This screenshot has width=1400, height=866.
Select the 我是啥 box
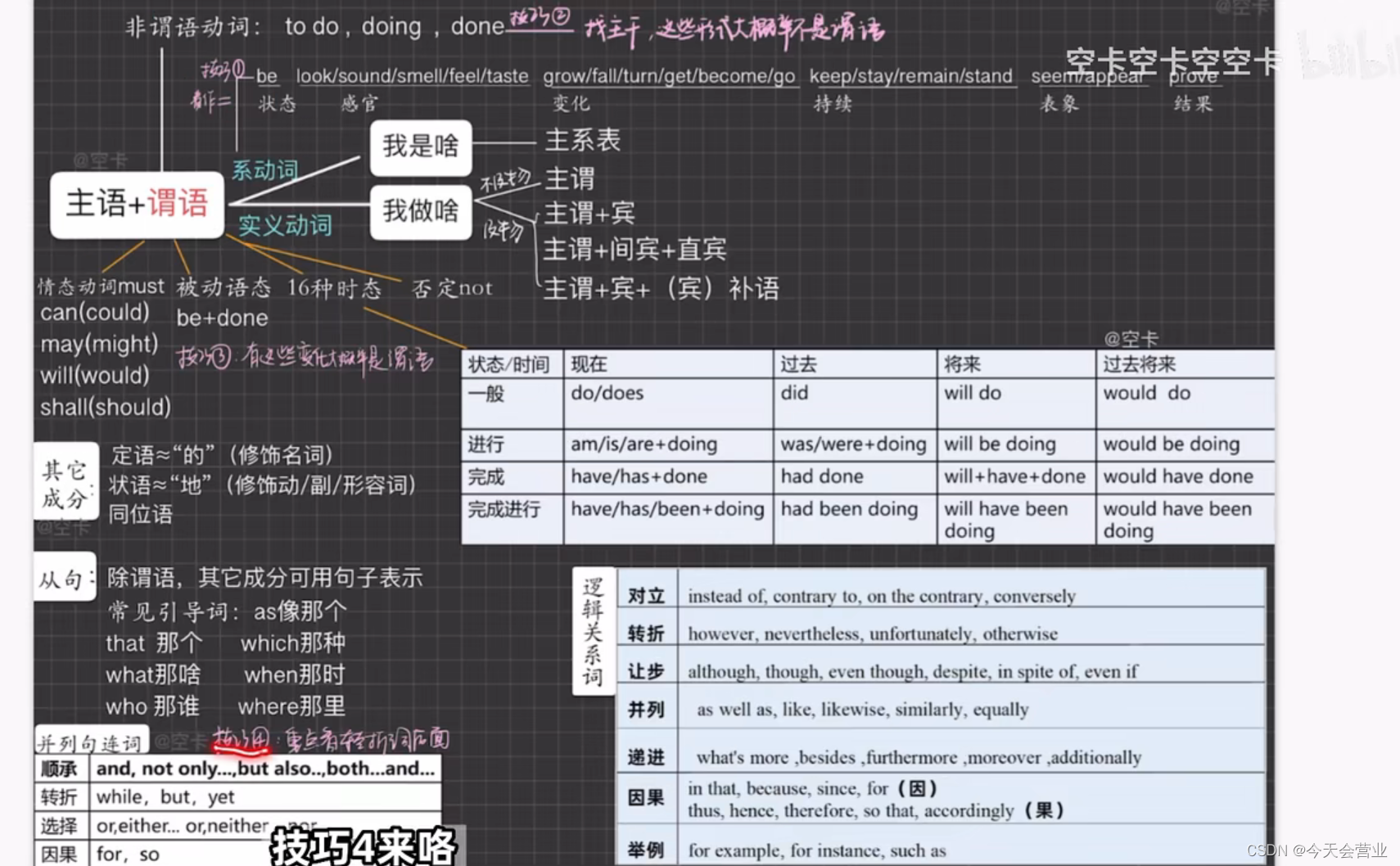(x=421, y=147)
